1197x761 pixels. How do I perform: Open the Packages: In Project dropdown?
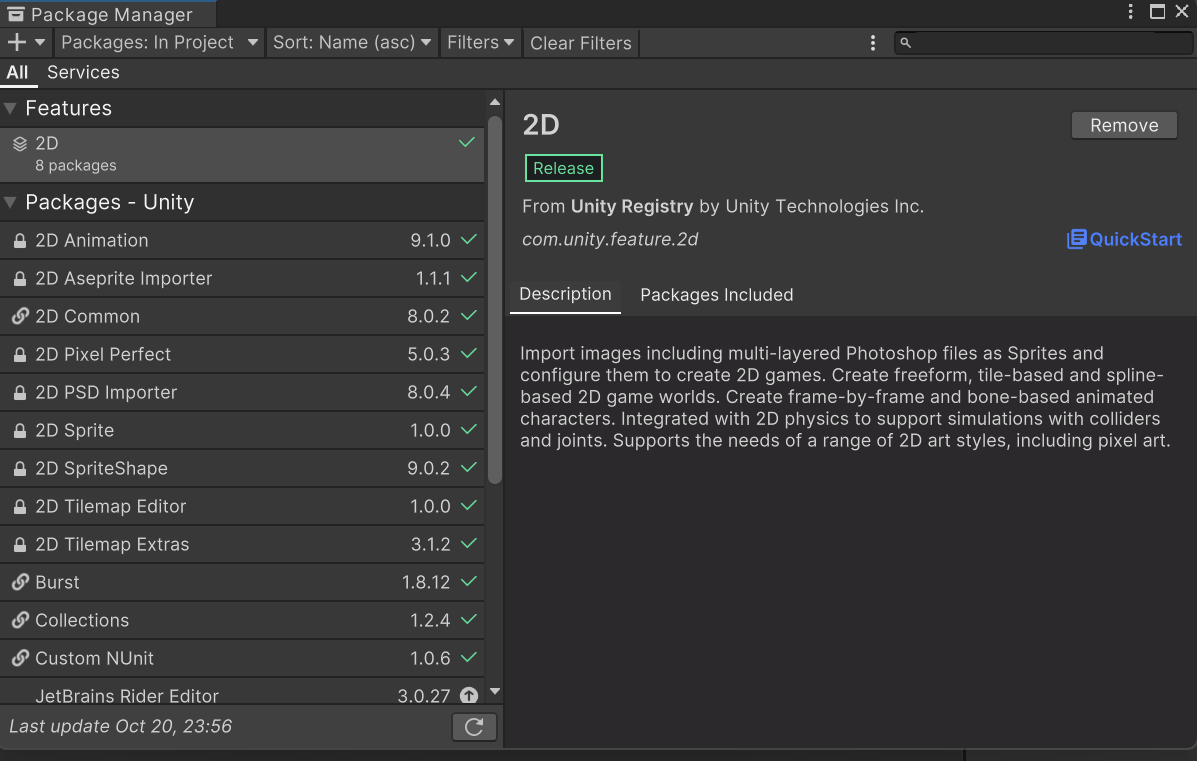[159, 43]
